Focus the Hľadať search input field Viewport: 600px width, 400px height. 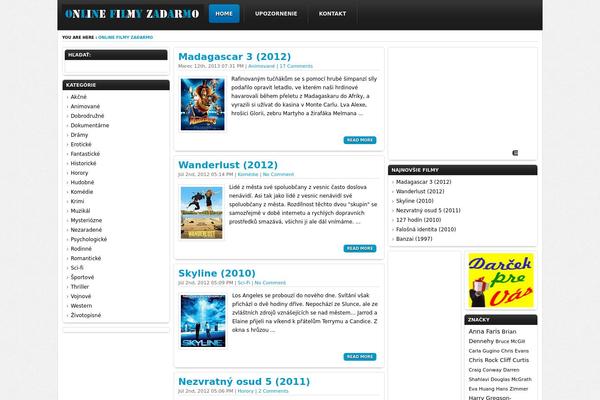(x=116, y=67)
